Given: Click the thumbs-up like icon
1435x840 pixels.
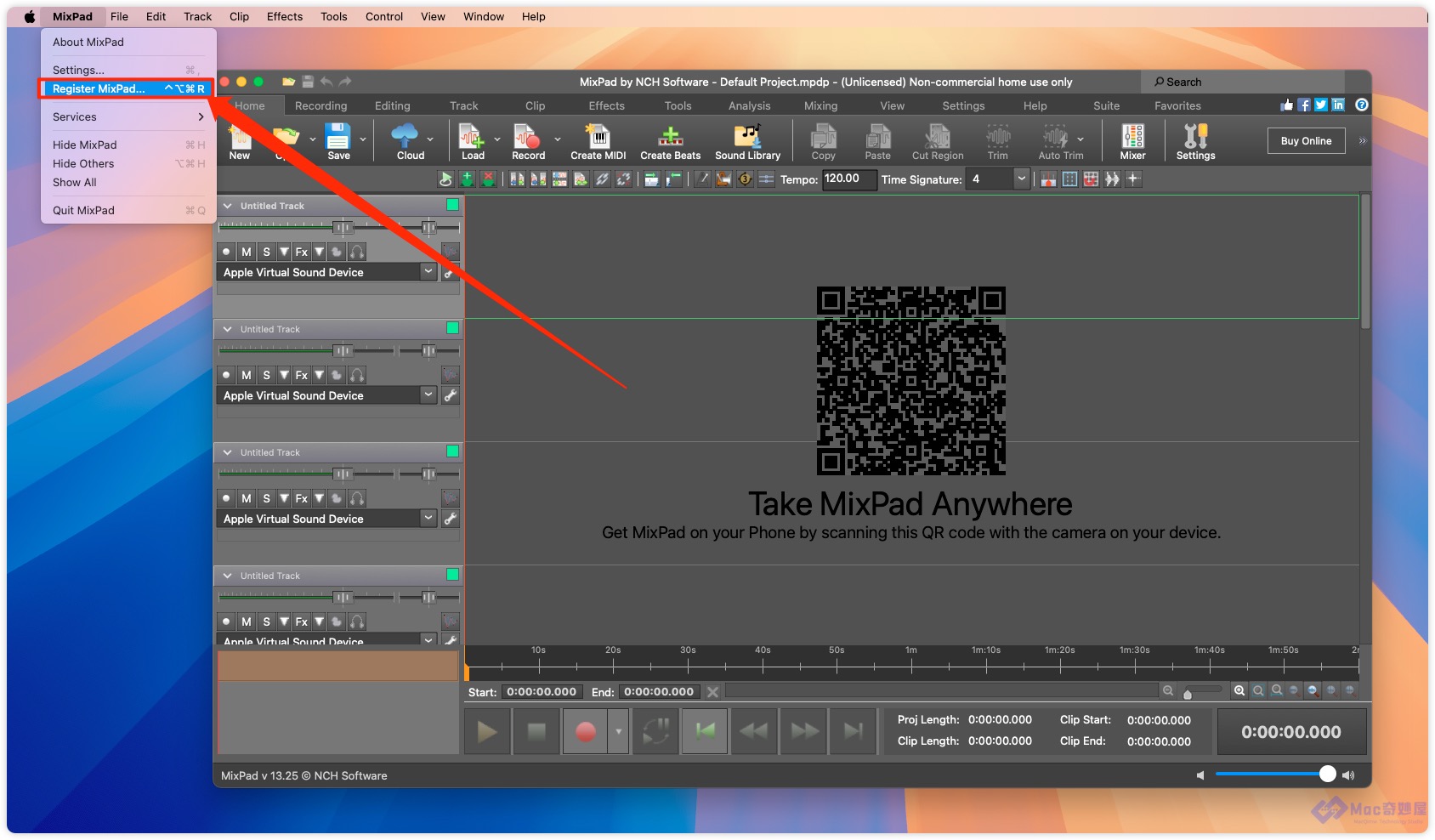Looking at the screenshot, I should click(x=1286, y=105).
